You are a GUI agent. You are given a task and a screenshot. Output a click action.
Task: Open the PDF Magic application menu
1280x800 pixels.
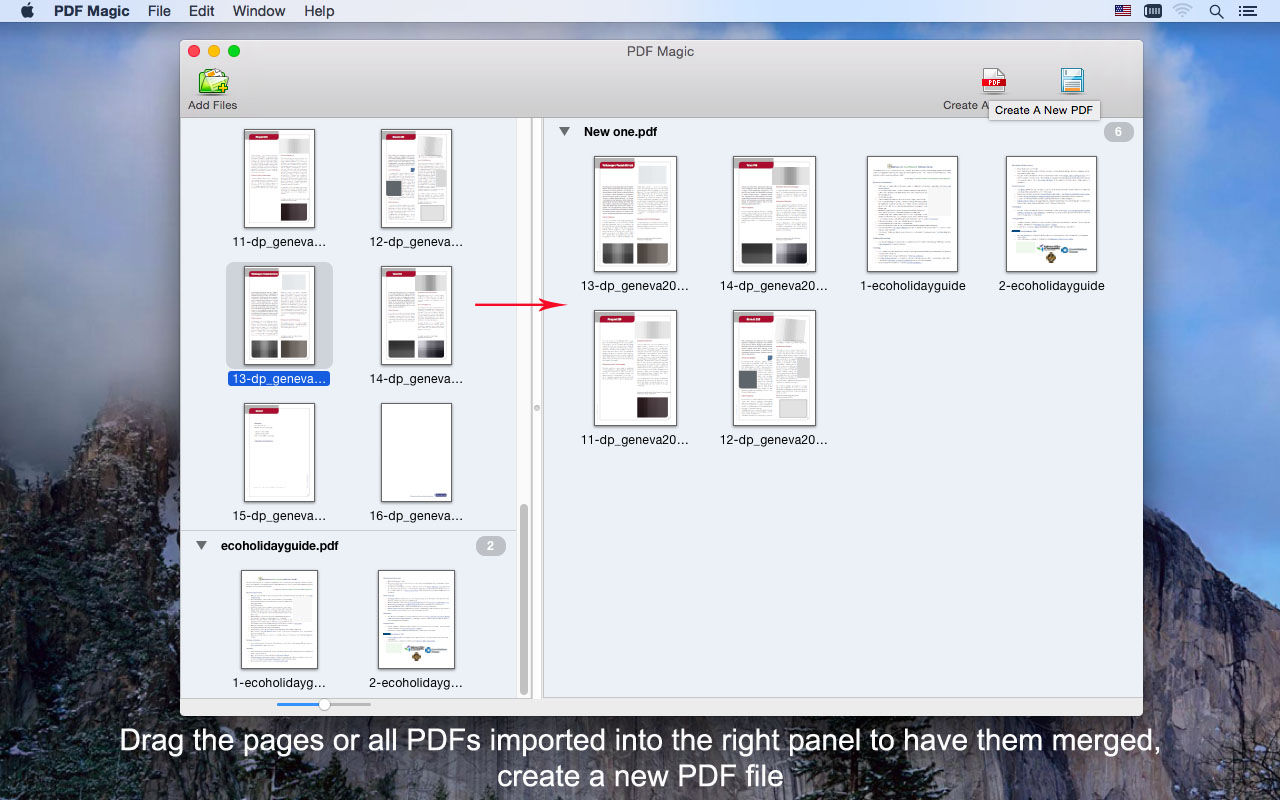[x=91, y=11]
